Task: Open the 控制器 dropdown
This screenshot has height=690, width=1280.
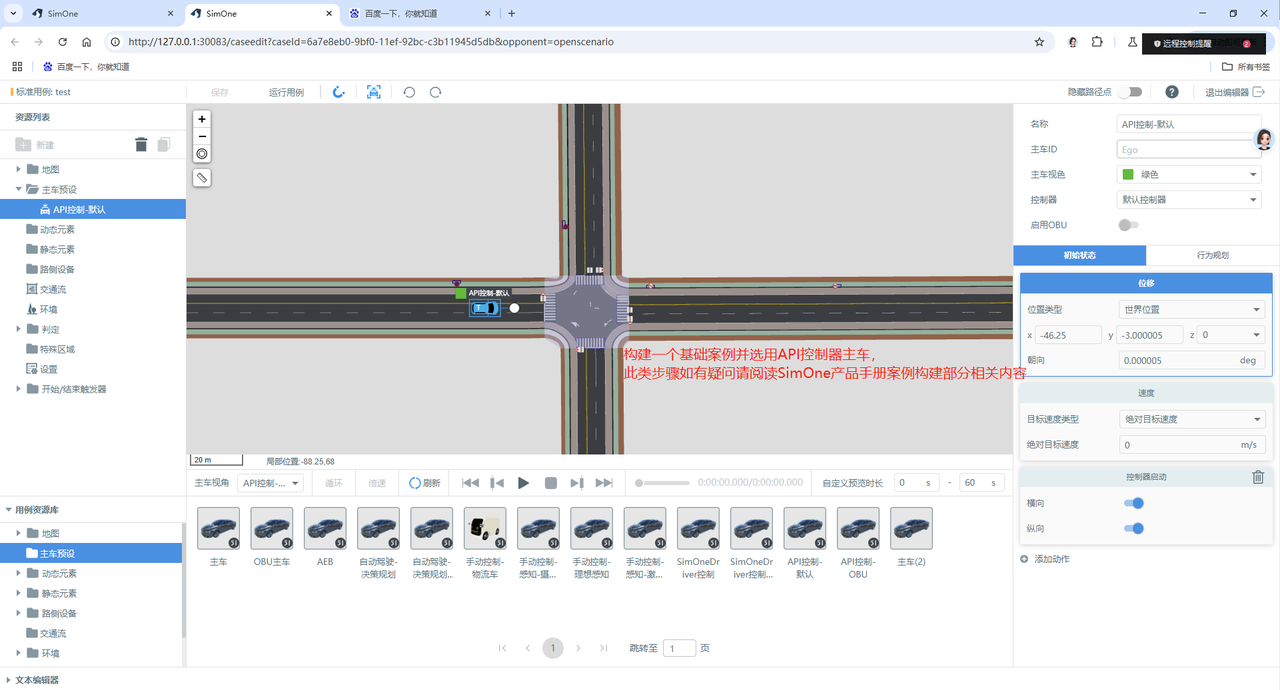Action: pos(1188,200)
